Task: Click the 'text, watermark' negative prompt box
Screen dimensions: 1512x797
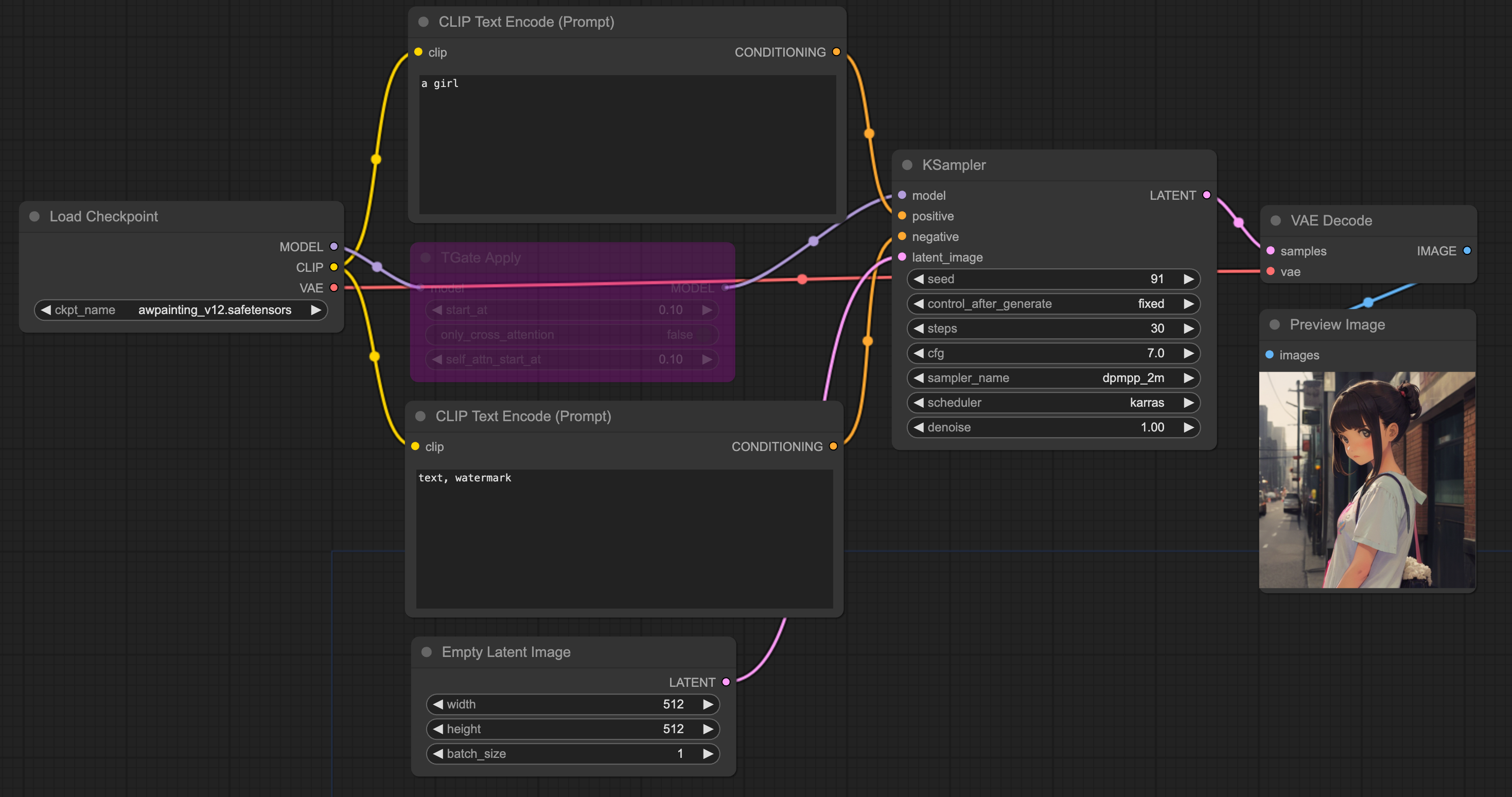Action: tap(624, 538)
